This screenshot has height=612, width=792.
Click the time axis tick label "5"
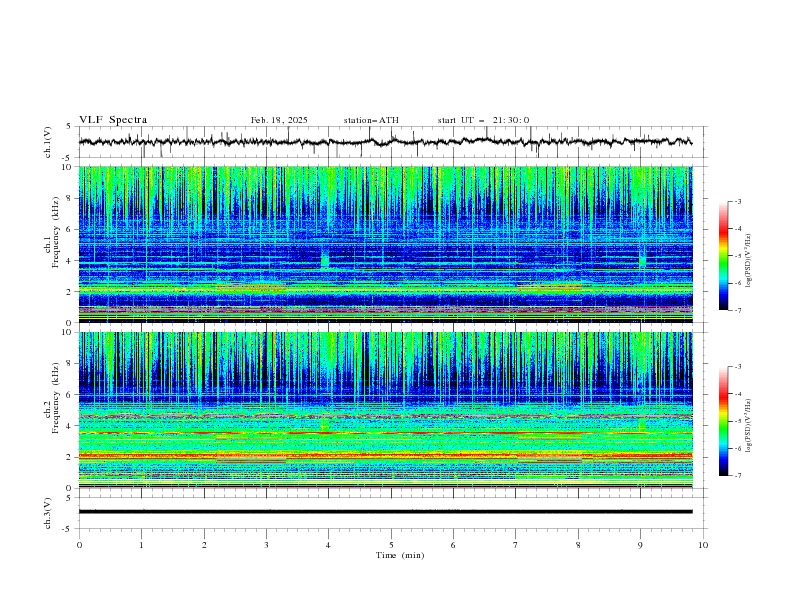pos(391,545)
